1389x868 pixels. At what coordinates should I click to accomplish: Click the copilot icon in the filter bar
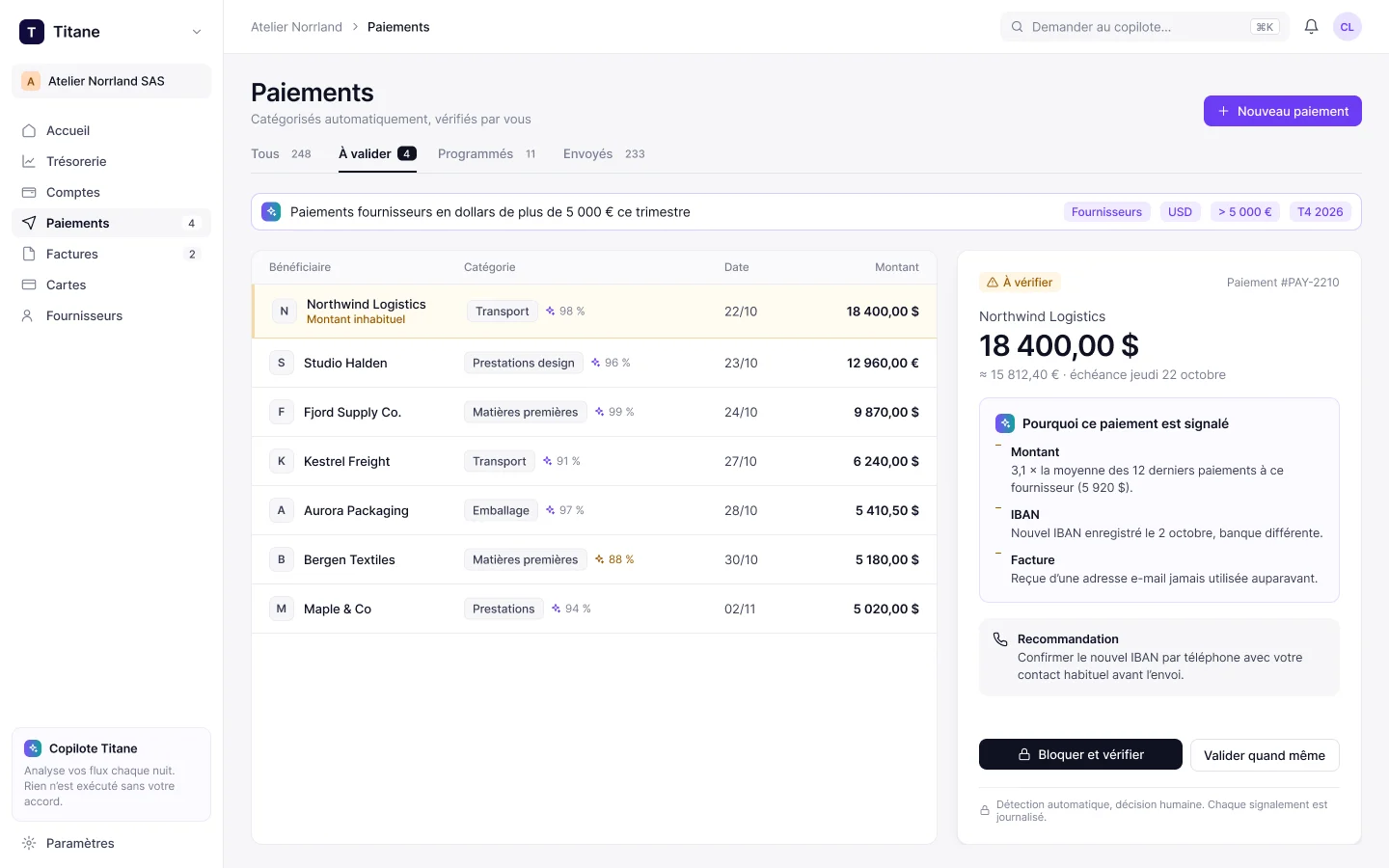tap(271, 212)
